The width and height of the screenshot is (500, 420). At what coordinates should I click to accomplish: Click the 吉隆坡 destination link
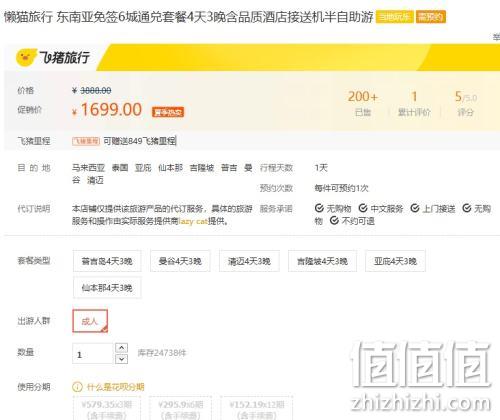click(202, 168)
